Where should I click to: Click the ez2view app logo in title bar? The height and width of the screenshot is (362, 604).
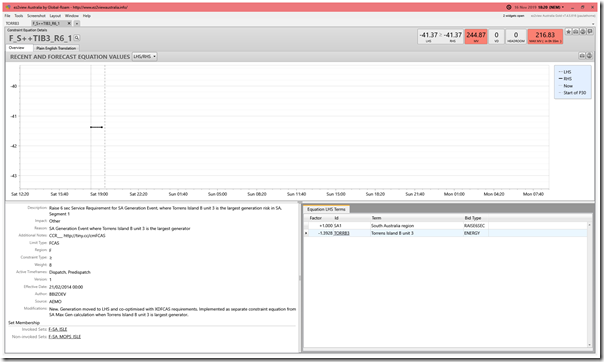pos(8,7)
